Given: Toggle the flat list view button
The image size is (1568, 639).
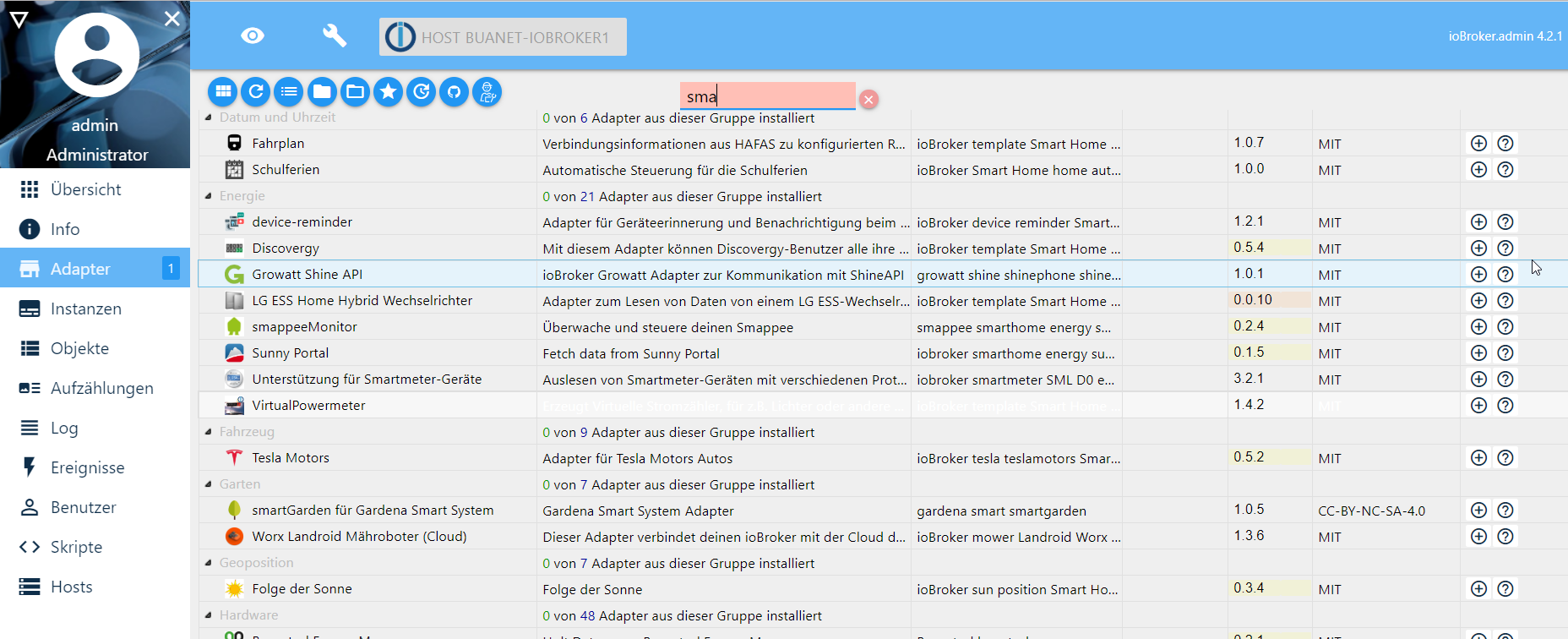Looking at the screenshot, I should (x=289, y=91).
